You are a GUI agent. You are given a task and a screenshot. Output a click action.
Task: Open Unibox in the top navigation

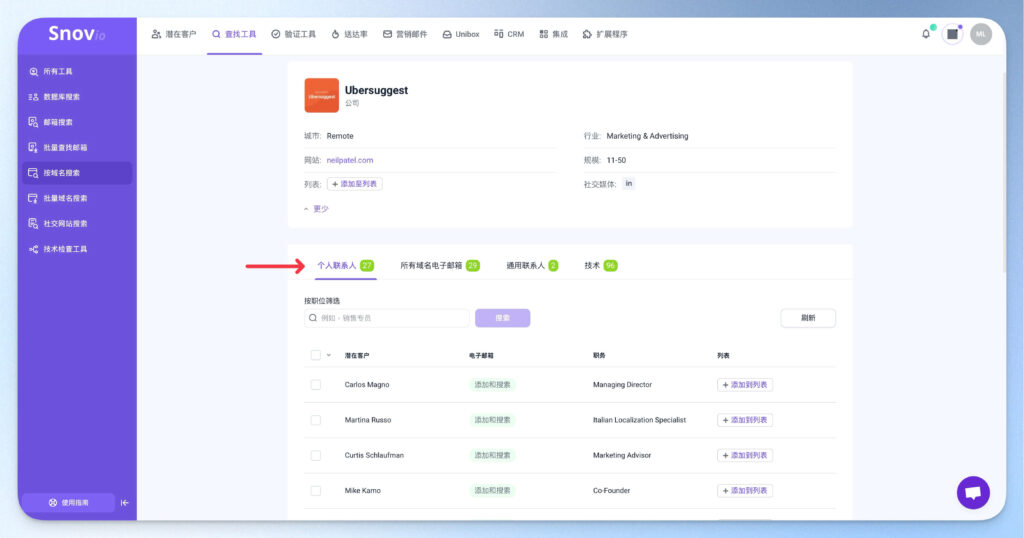[x=461, y=34]
